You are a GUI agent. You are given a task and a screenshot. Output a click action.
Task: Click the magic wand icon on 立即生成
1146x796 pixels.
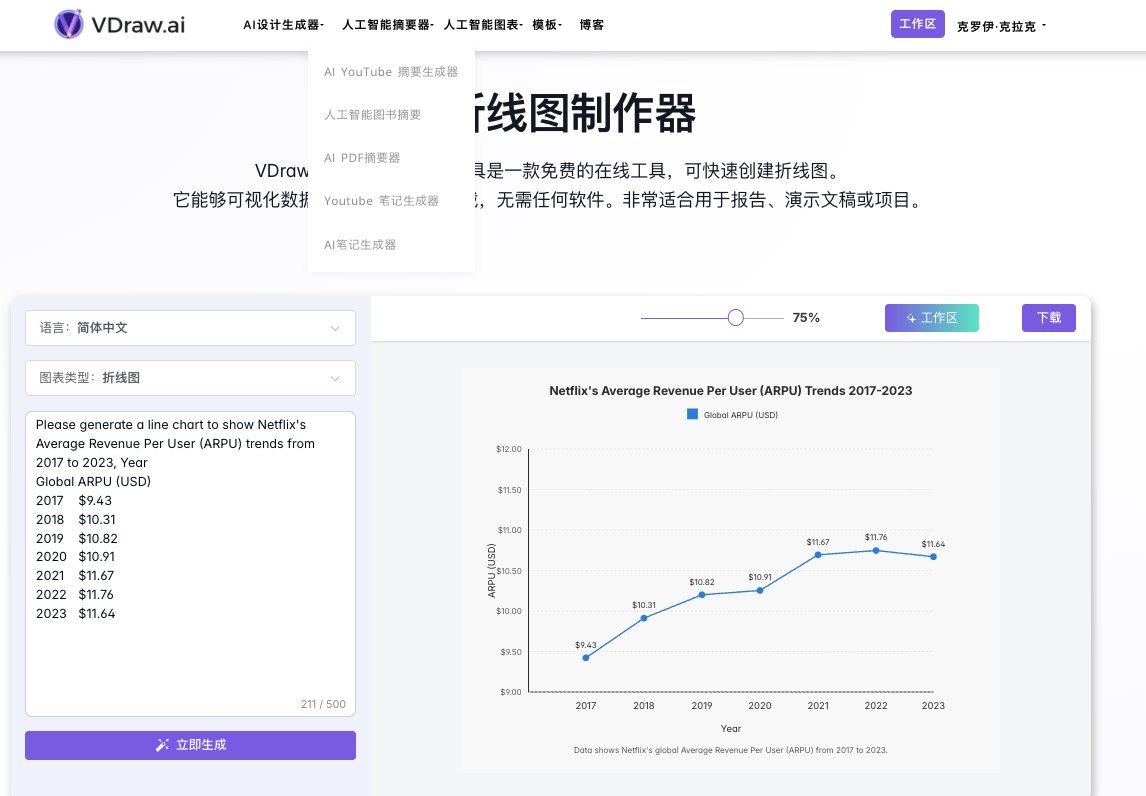tap(162, 745)
